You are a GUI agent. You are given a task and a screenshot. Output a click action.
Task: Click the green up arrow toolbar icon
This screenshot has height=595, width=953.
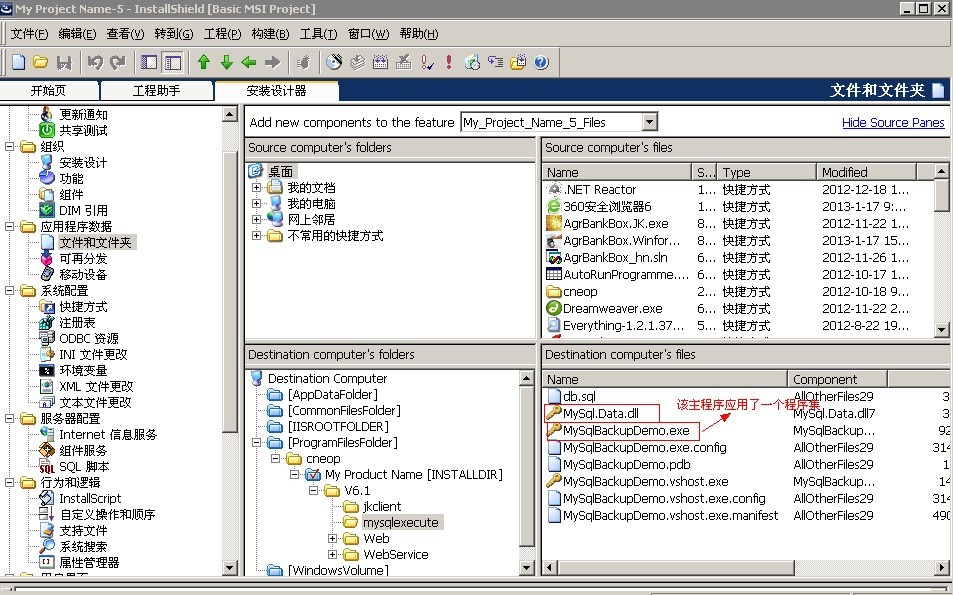point(204,62)
